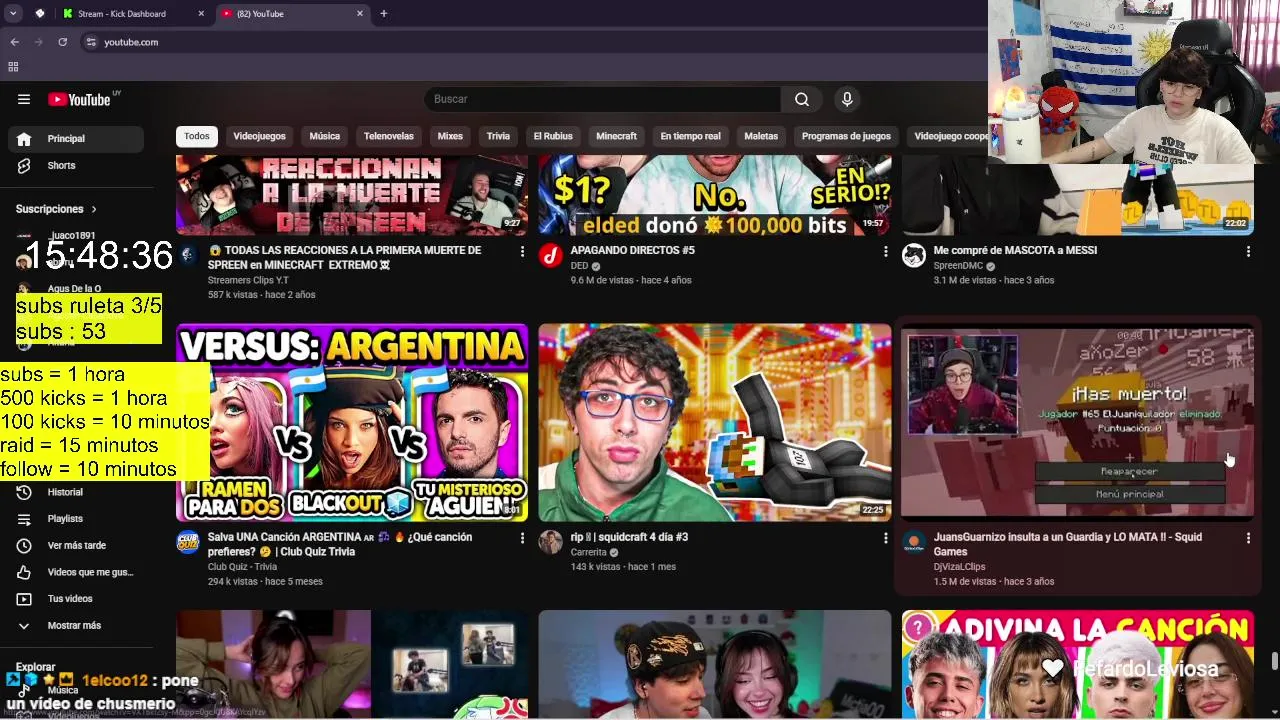Screen dimensions: 1280x720
Task: Open Historial in the sidebar
Action: pos(76,492)
